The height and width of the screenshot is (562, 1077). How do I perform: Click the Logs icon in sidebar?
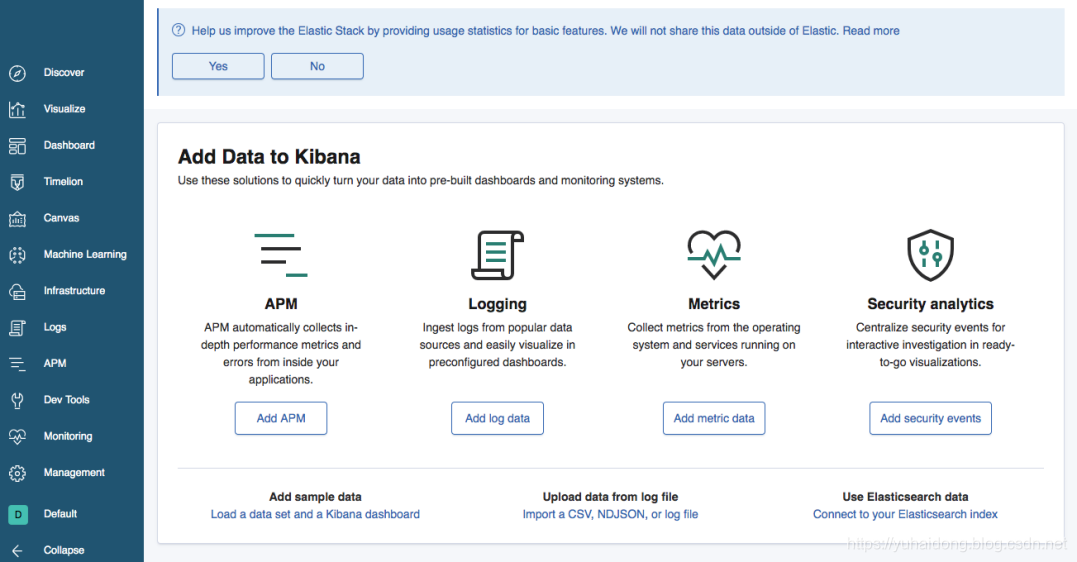(x=17, y=328)
